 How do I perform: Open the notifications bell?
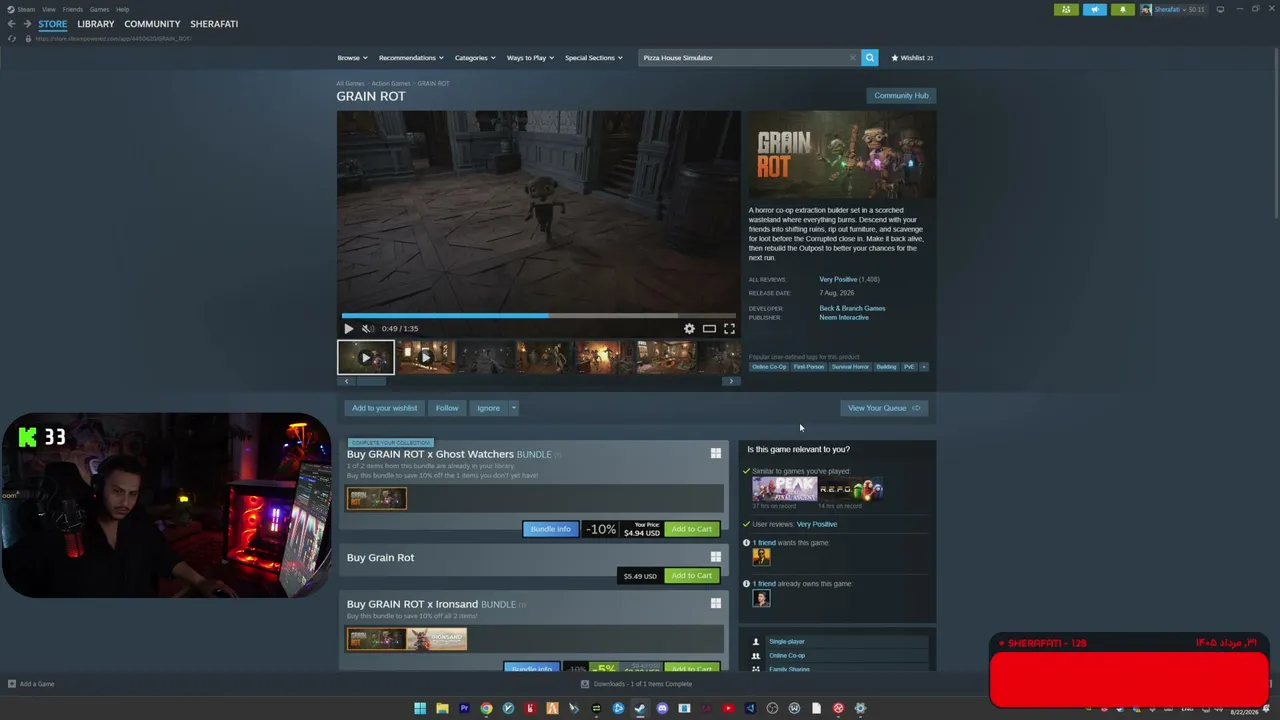1122,10
